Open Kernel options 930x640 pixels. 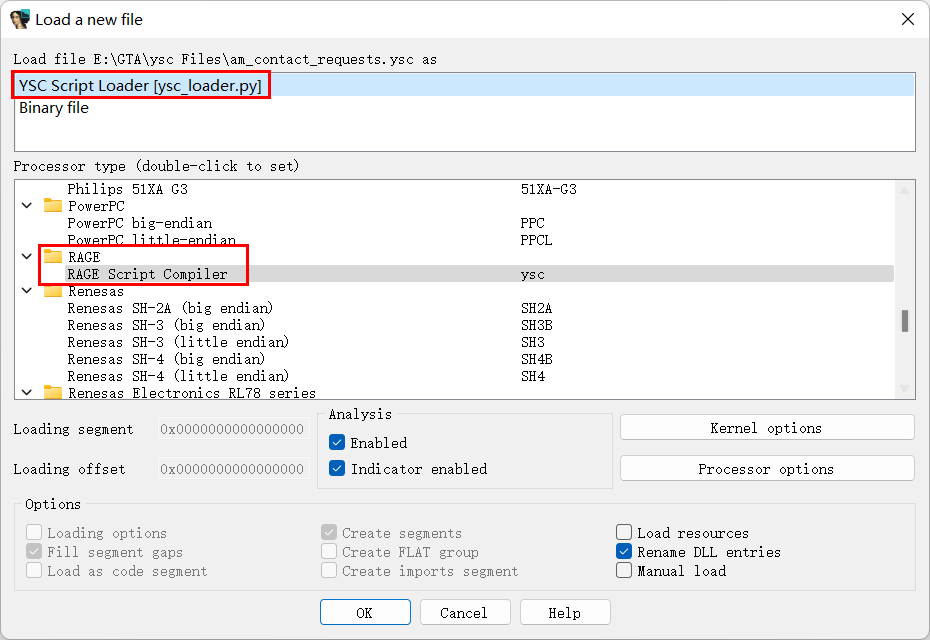(766, 428)
